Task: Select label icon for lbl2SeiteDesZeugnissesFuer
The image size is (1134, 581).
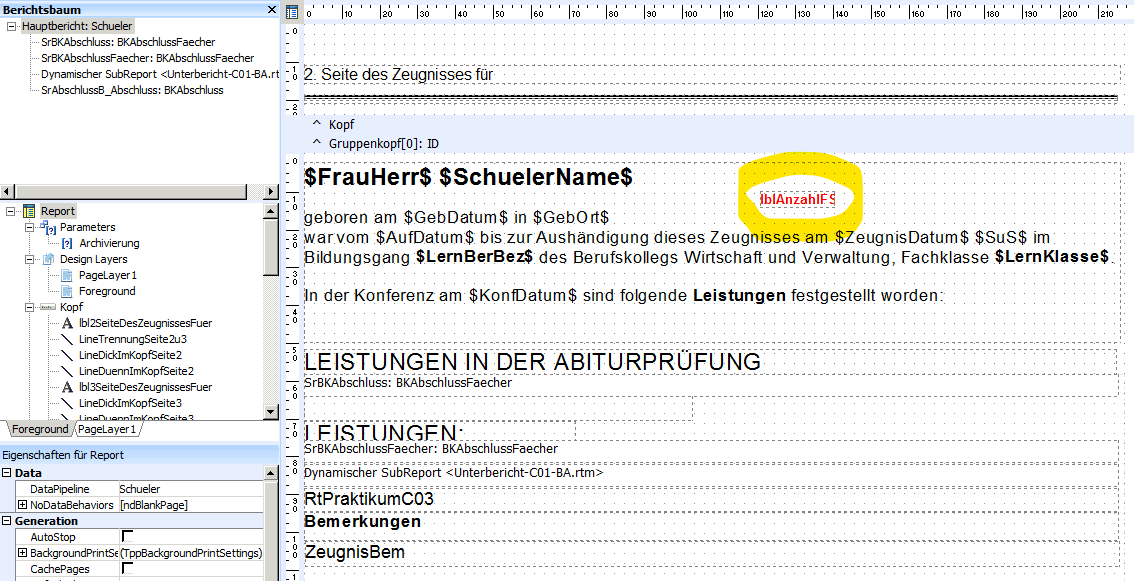Action: pos(67,323)
